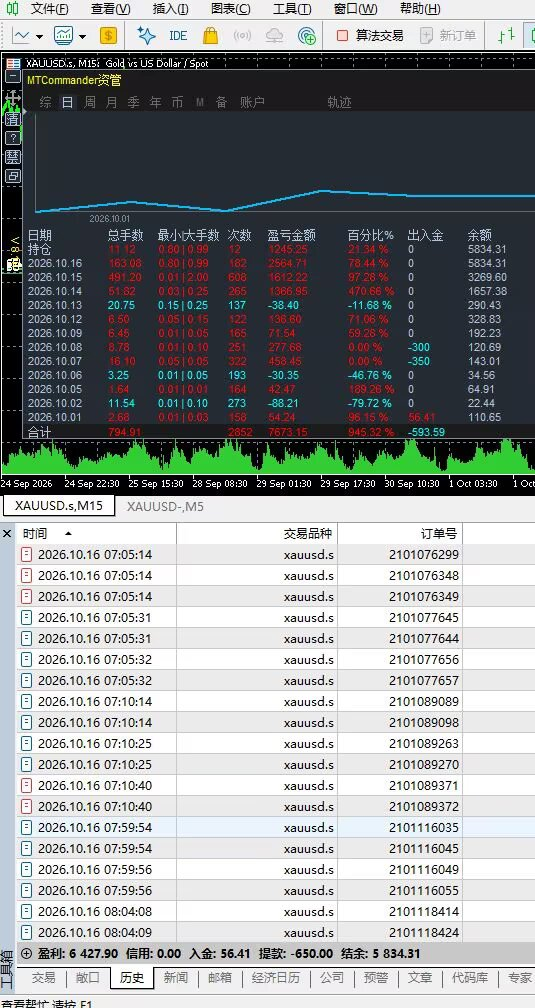535x1008 pixels.
Task: Open the 文章 articles tab
Action: click(420, 978)
